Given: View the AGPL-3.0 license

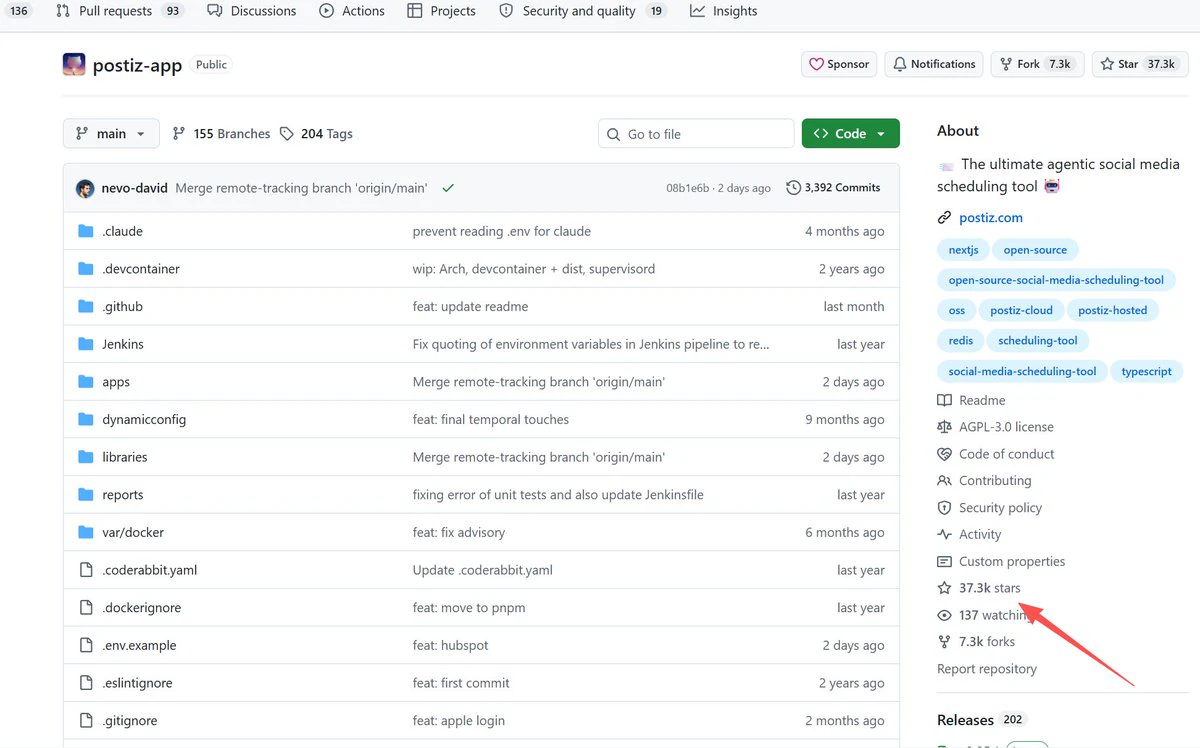Looking at the screenshot, I should (995, 427).
